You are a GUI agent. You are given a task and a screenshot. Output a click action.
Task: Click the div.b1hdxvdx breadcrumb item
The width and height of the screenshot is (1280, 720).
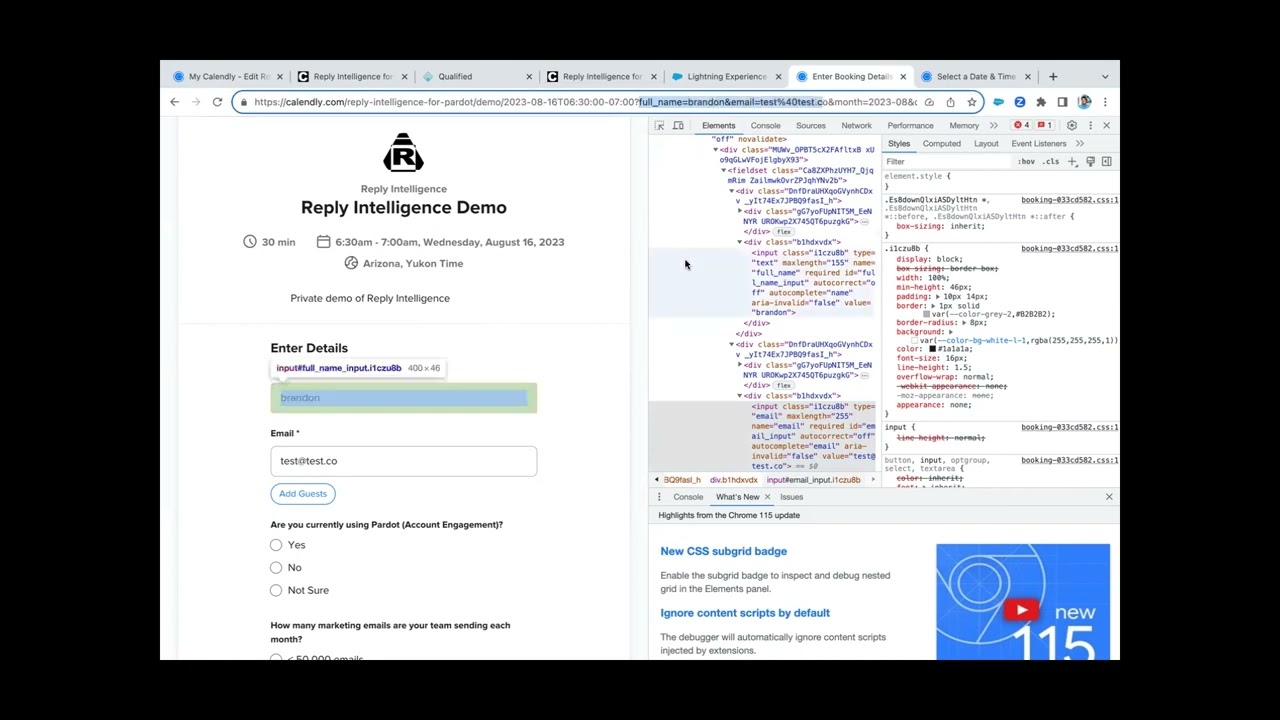[734, 480]
